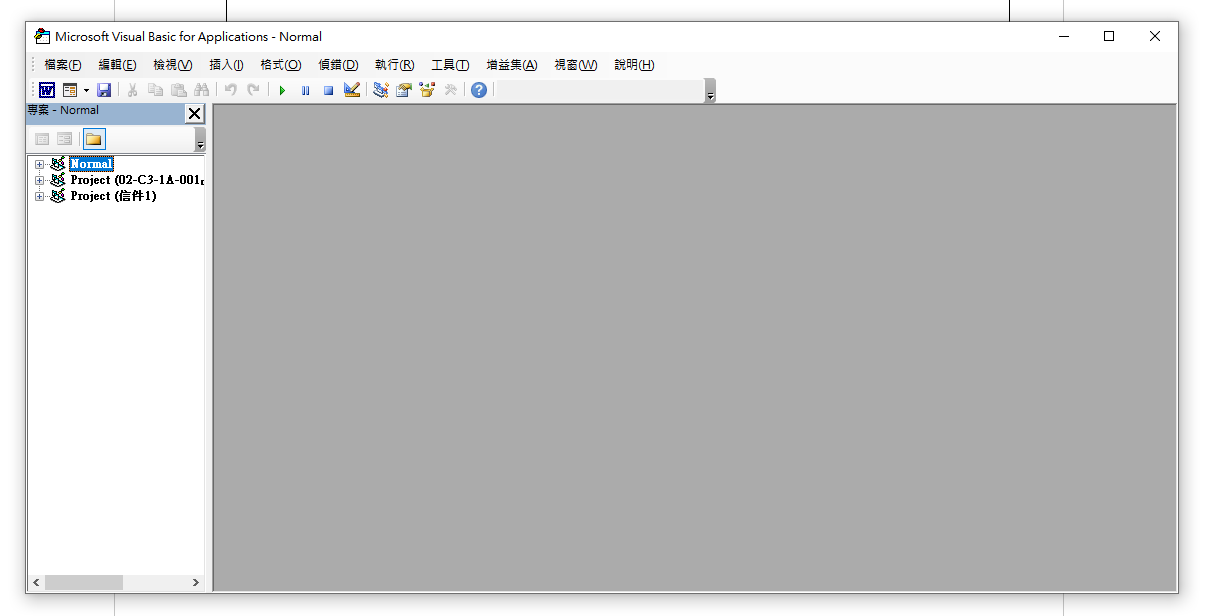Click the VBA title bar application icon
1205x616 pixels.
[42, 36]
